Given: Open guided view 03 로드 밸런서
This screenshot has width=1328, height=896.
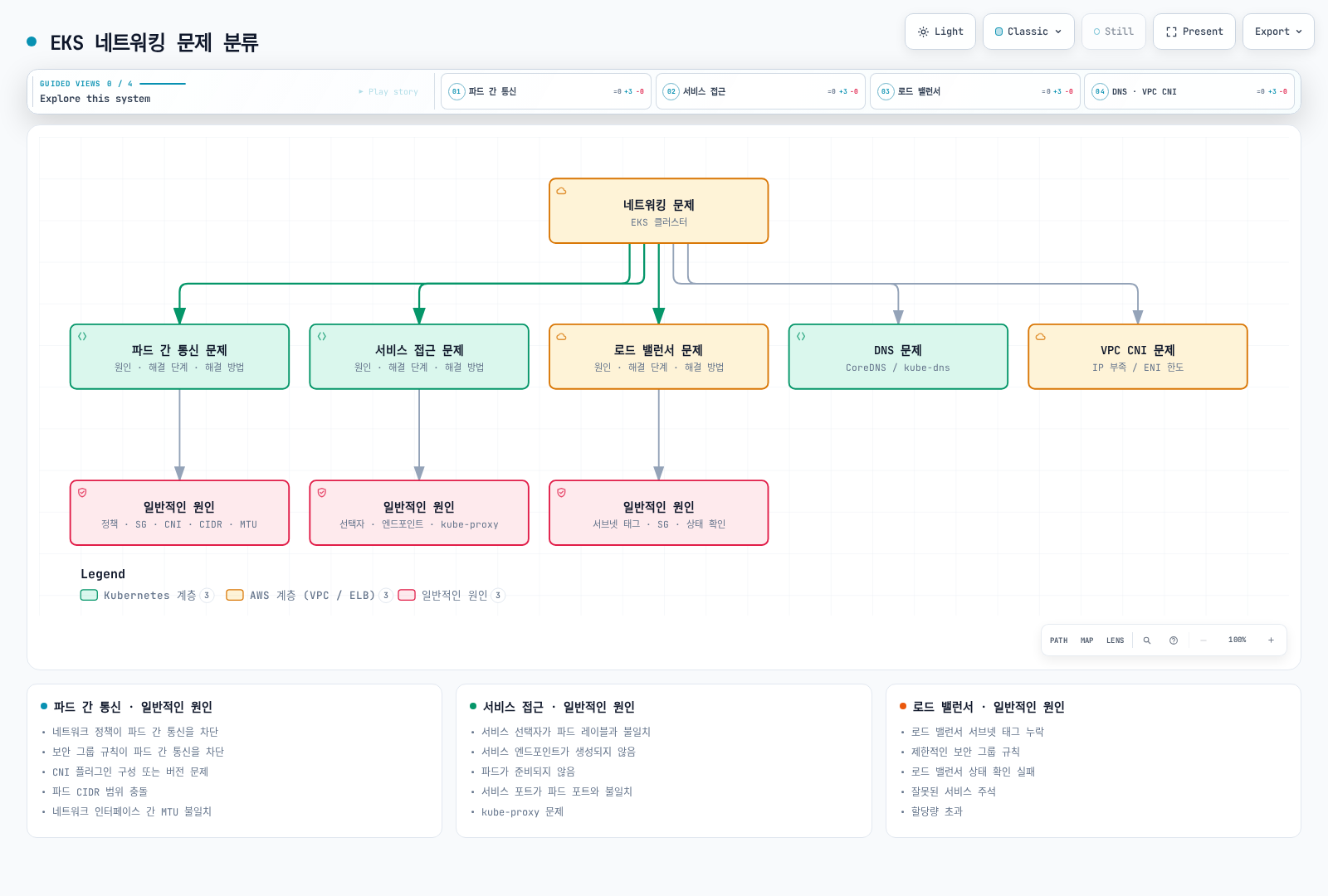Looking at the screenshot, I should click(x=974, y=91).
